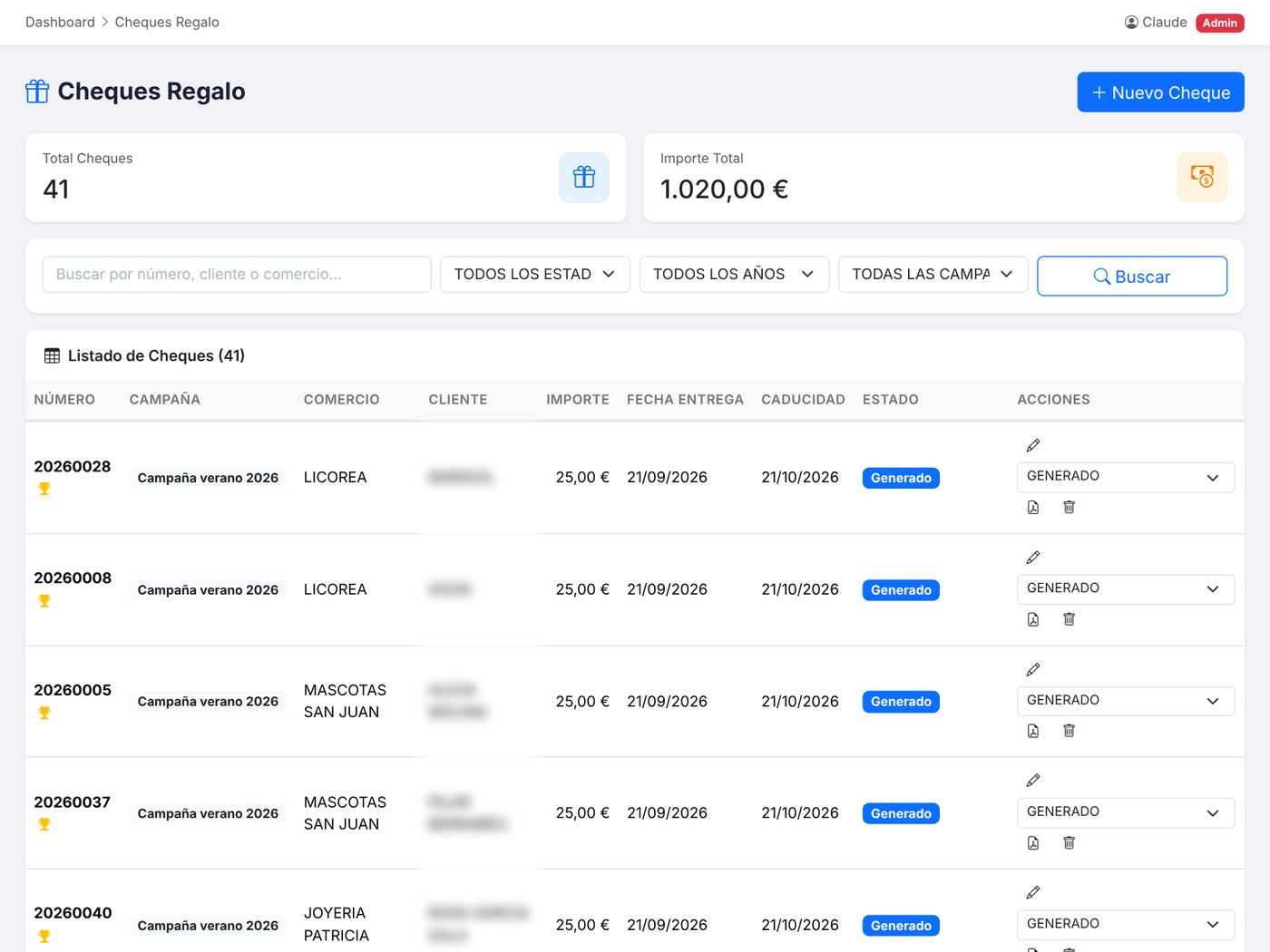Click the Generado badge for cheque 20260005
The height and width of the screenshot is (952, 1270).
tap(901, 702)
